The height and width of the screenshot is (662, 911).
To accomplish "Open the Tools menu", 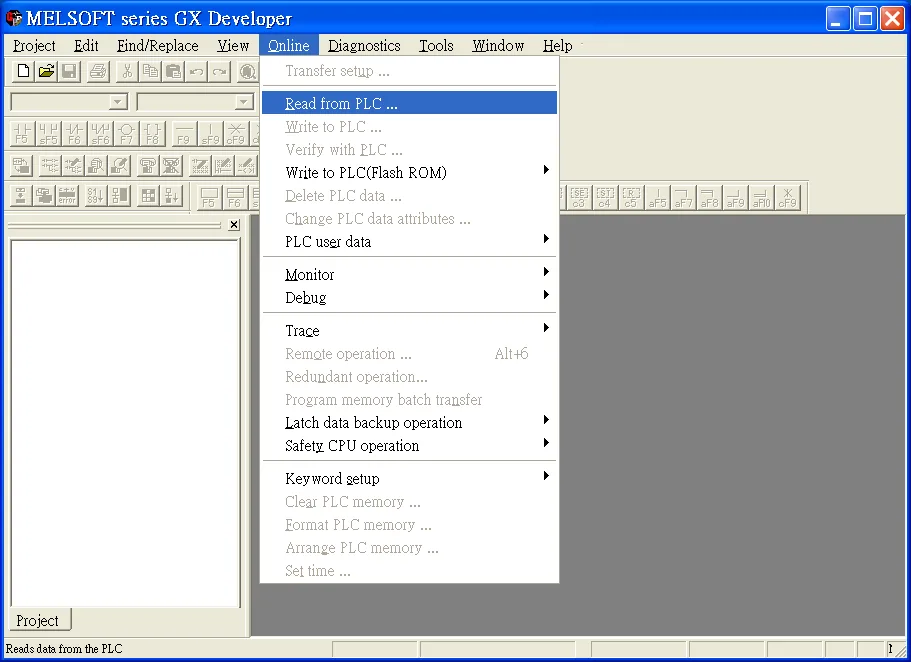I will point(436,45).
